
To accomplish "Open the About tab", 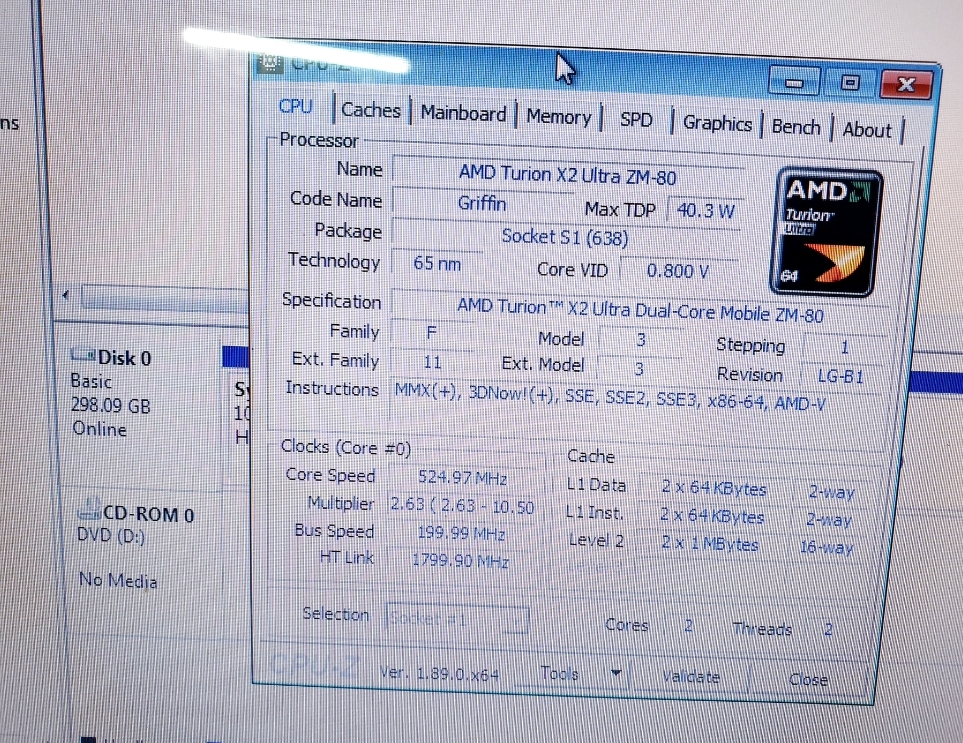I will tap(866, 130).
